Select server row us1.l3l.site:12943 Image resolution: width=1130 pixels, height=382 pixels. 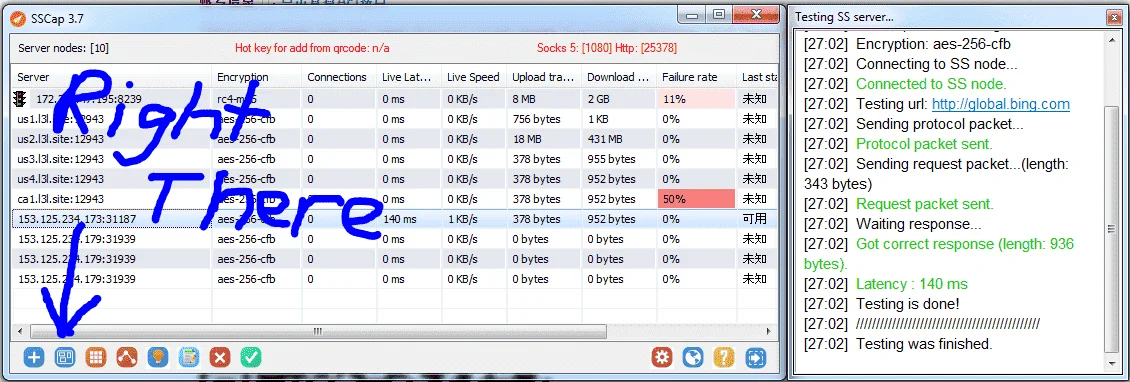click(395, 119)
